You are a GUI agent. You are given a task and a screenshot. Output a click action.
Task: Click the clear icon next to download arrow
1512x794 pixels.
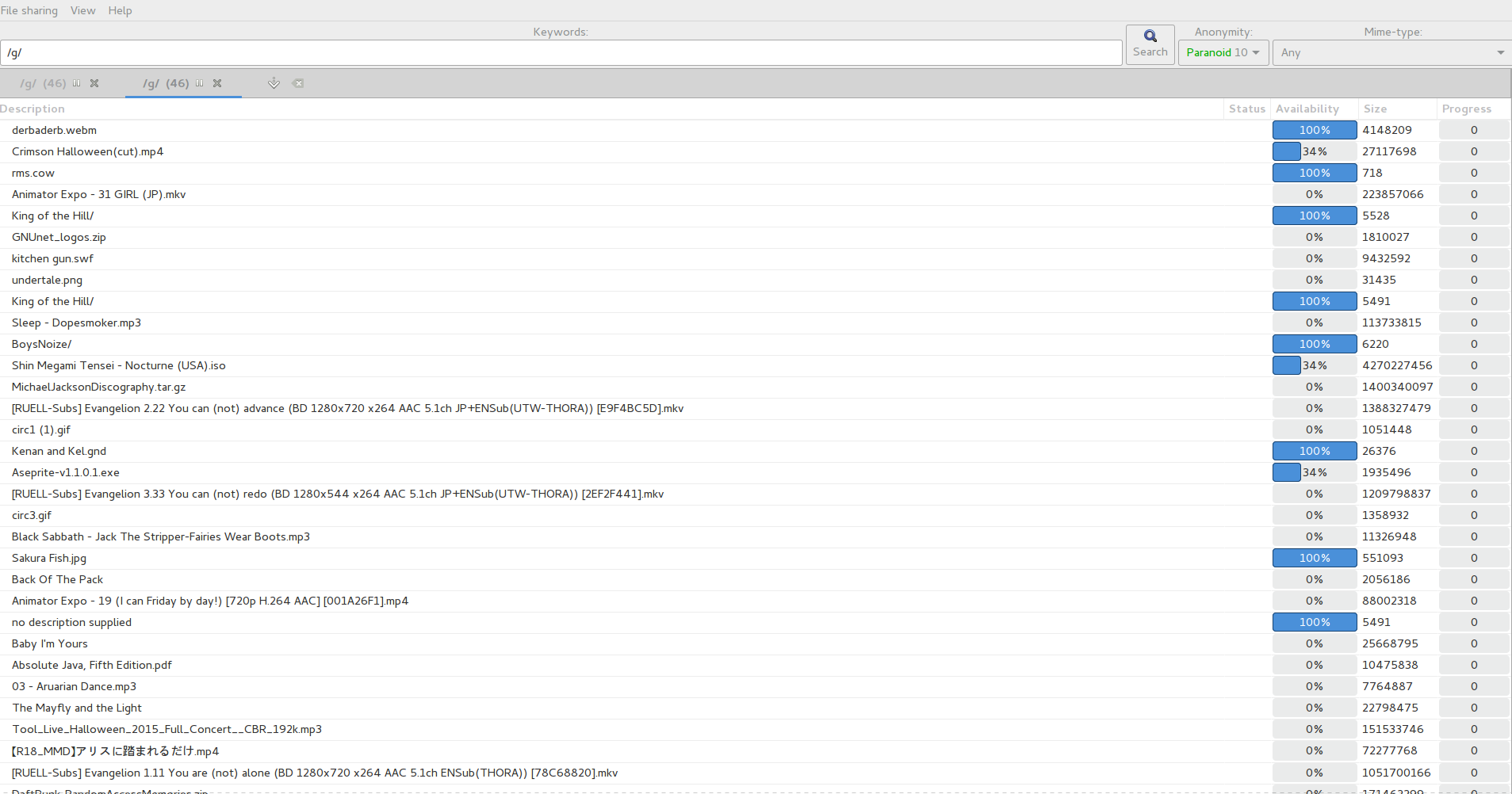298,83
